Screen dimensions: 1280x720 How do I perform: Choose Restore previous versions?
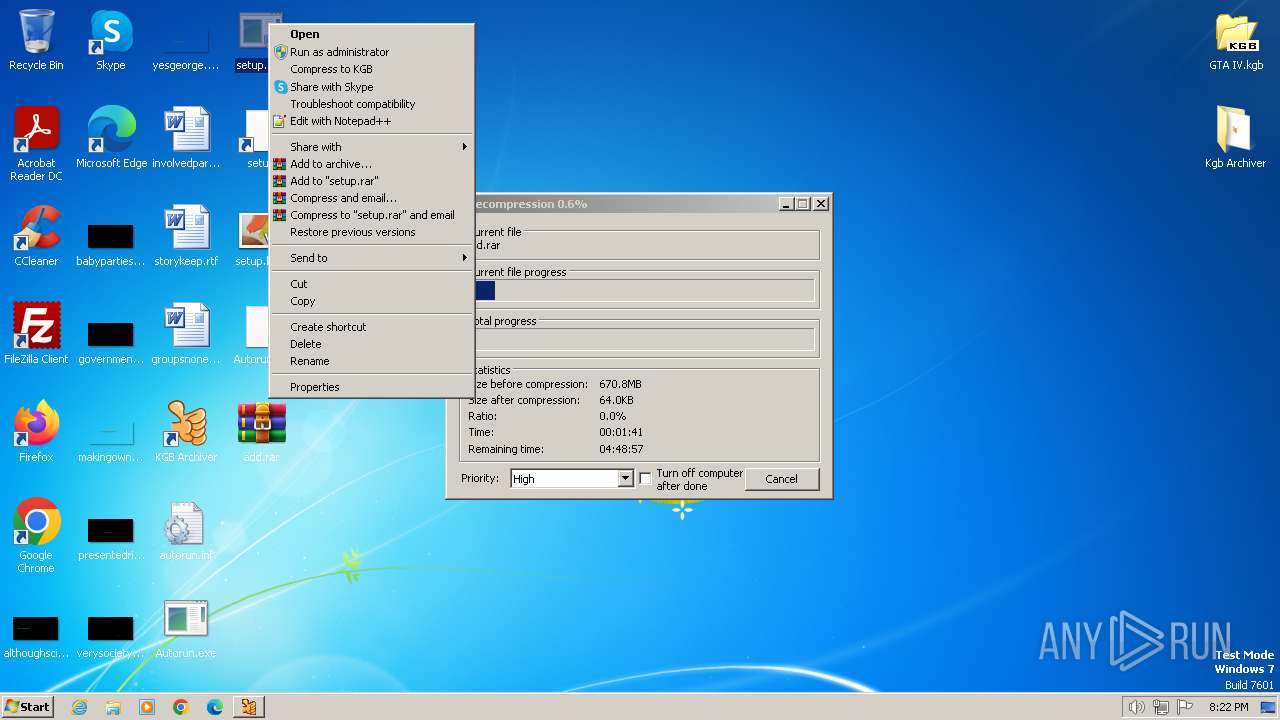pos(372,232)
